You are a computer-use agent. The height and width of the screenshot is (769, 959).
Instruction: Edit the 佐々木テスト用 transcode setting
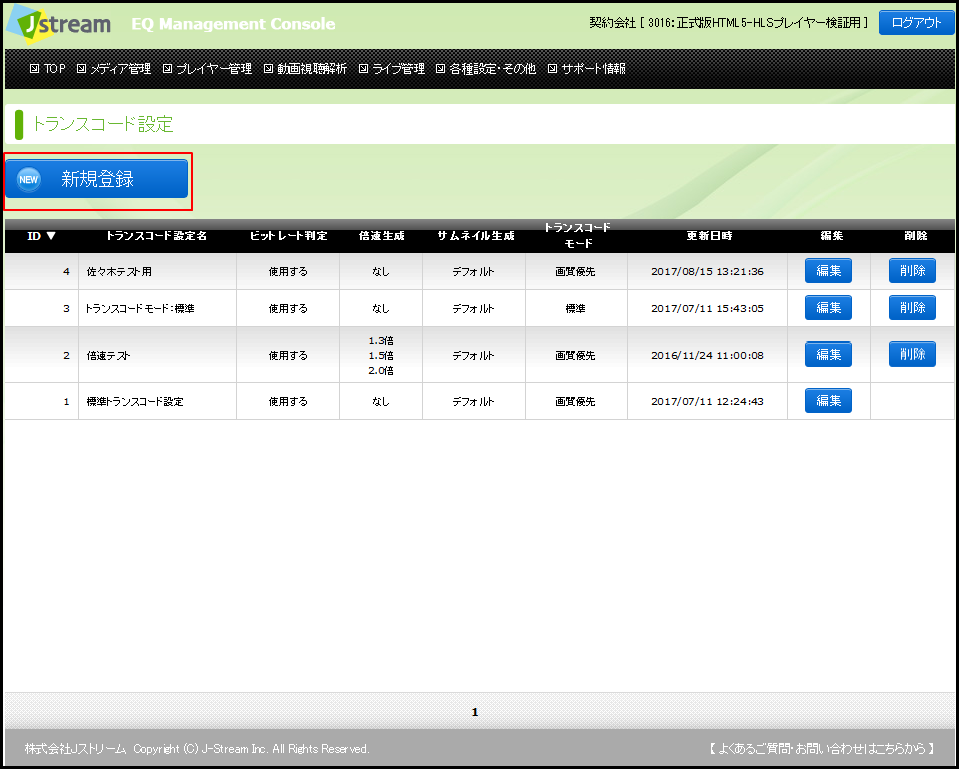[828, 271]
